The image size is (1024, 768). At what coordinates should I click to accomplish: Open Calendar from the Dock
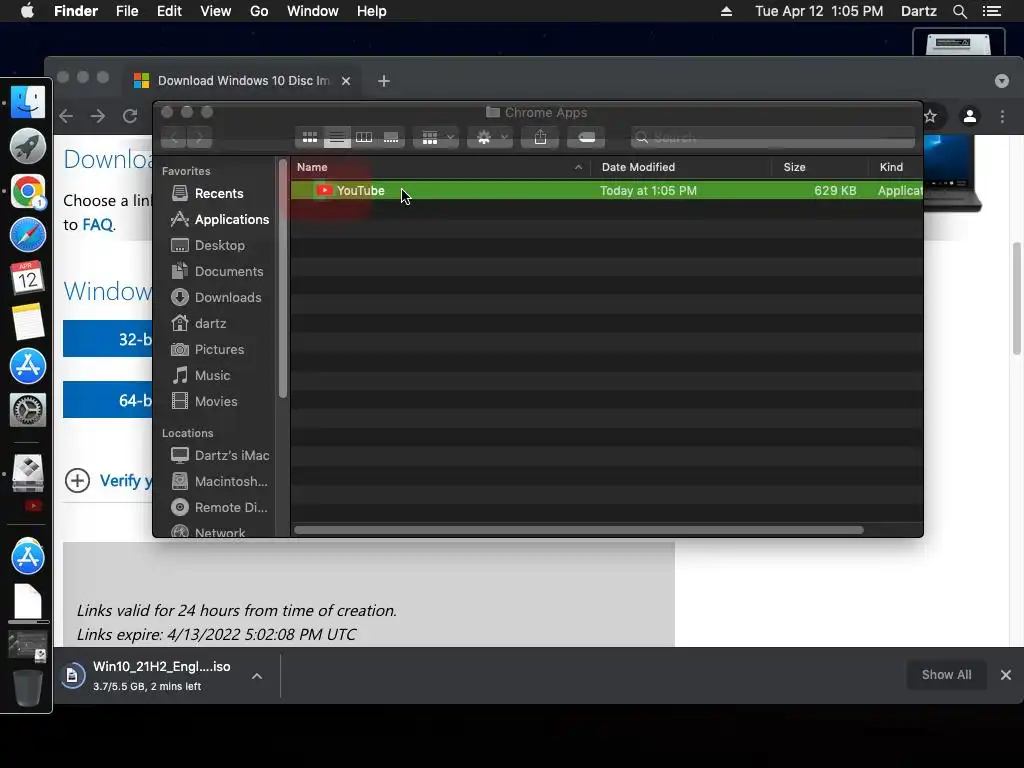tap(27, 278)
